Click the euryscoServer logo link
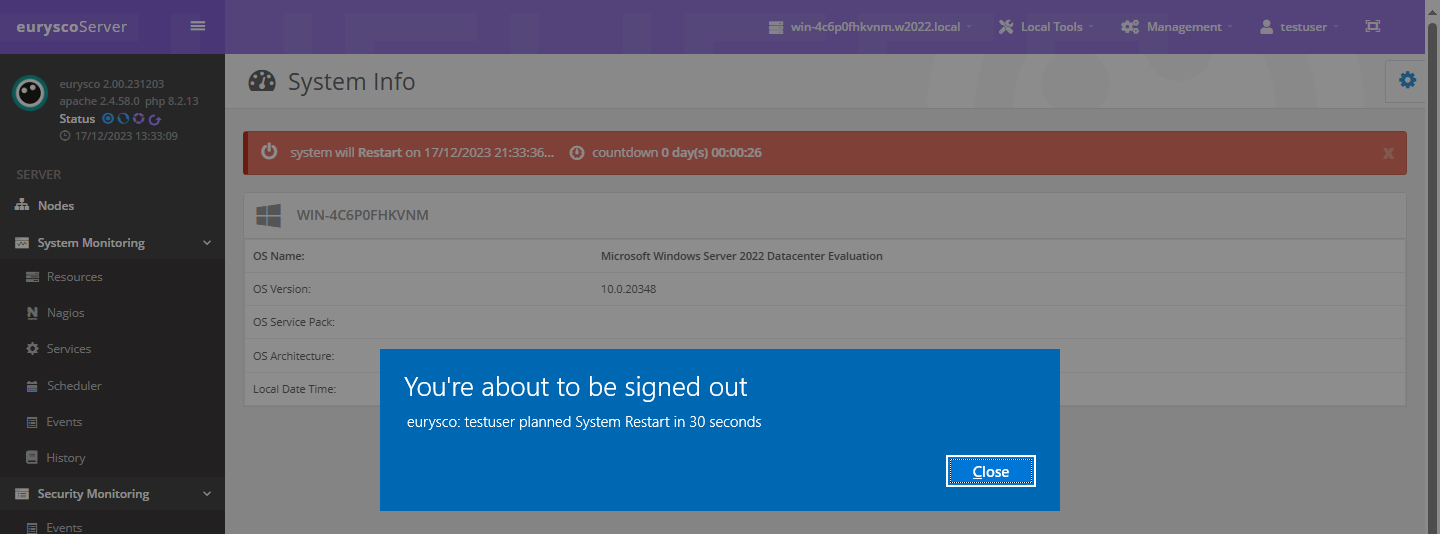This screenshot has height=534, width=1440. (72, 27)
